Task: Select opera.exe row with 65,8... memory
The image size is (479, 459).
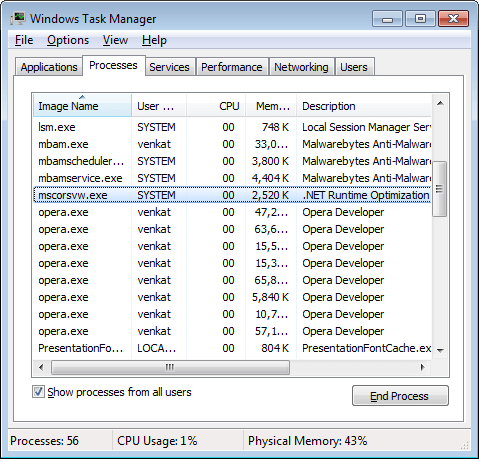Action: coord(232,280)
